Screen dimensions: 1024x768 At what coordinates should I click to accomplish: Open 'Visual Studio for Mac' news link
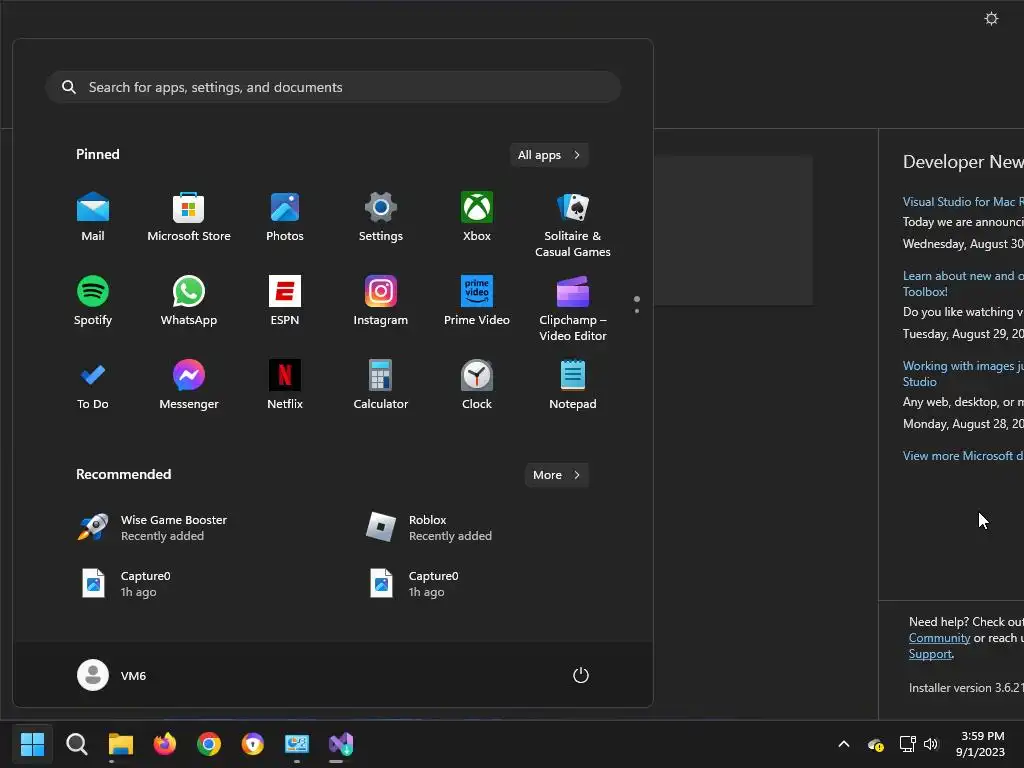click(963, 202)
